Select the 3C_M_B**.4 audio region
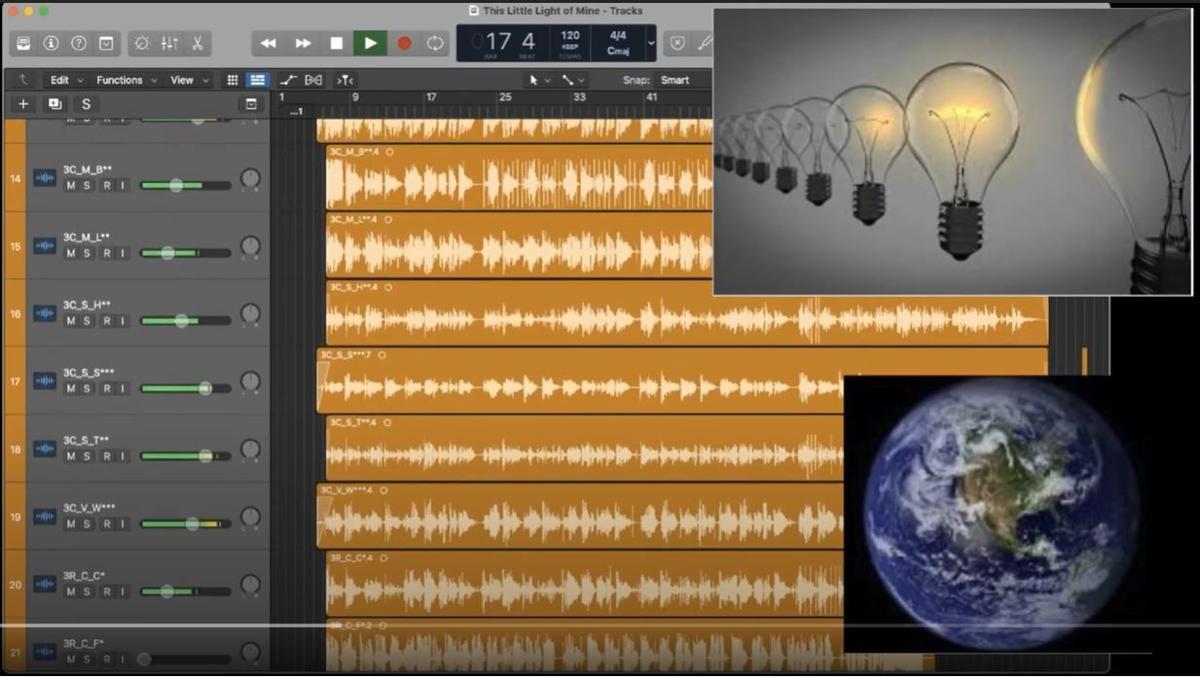Screen dimensions: 1200x678 click(x=519, y=177)
